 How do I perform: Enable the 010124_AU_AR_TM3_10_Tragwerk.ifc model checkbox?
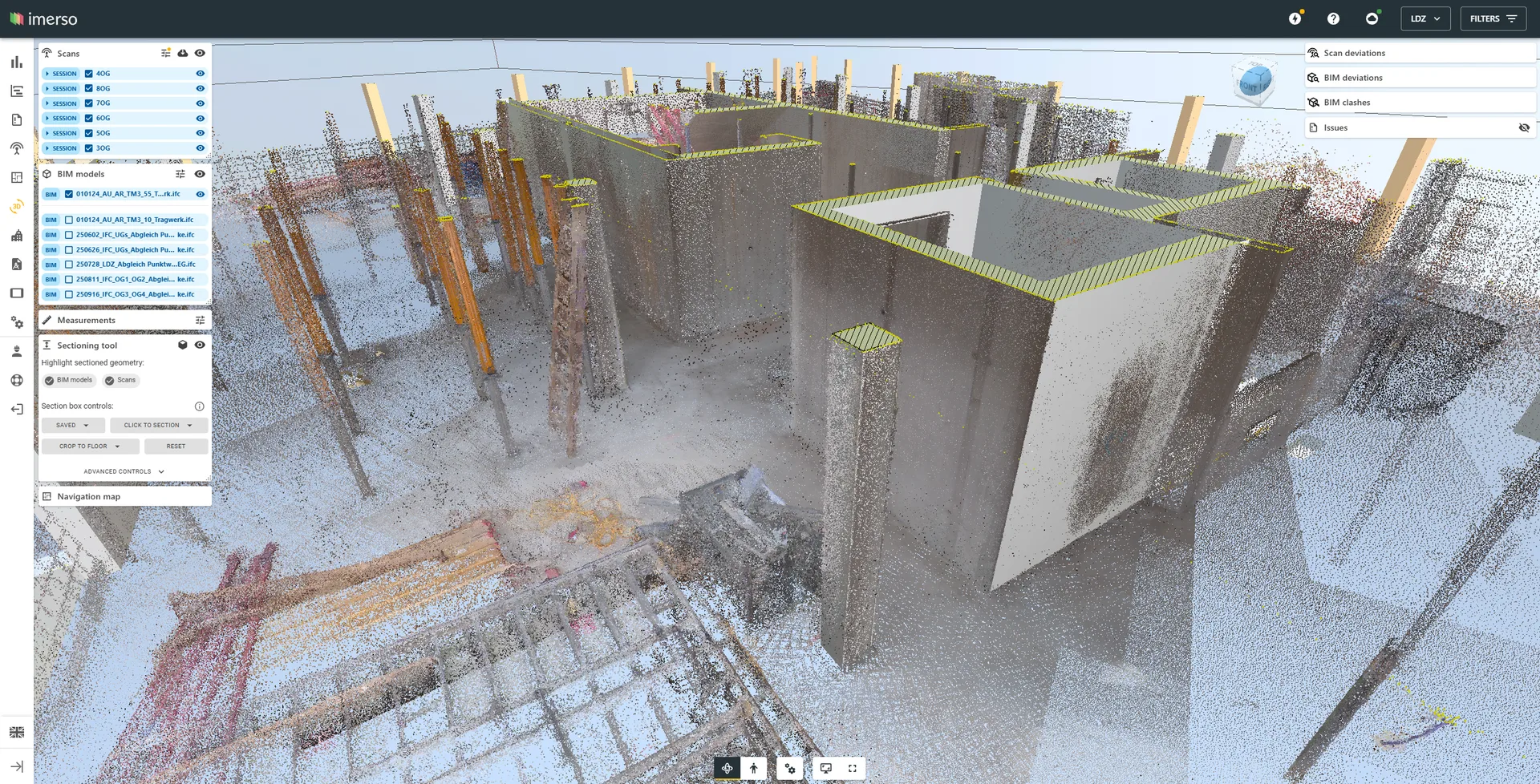(69, 220)
